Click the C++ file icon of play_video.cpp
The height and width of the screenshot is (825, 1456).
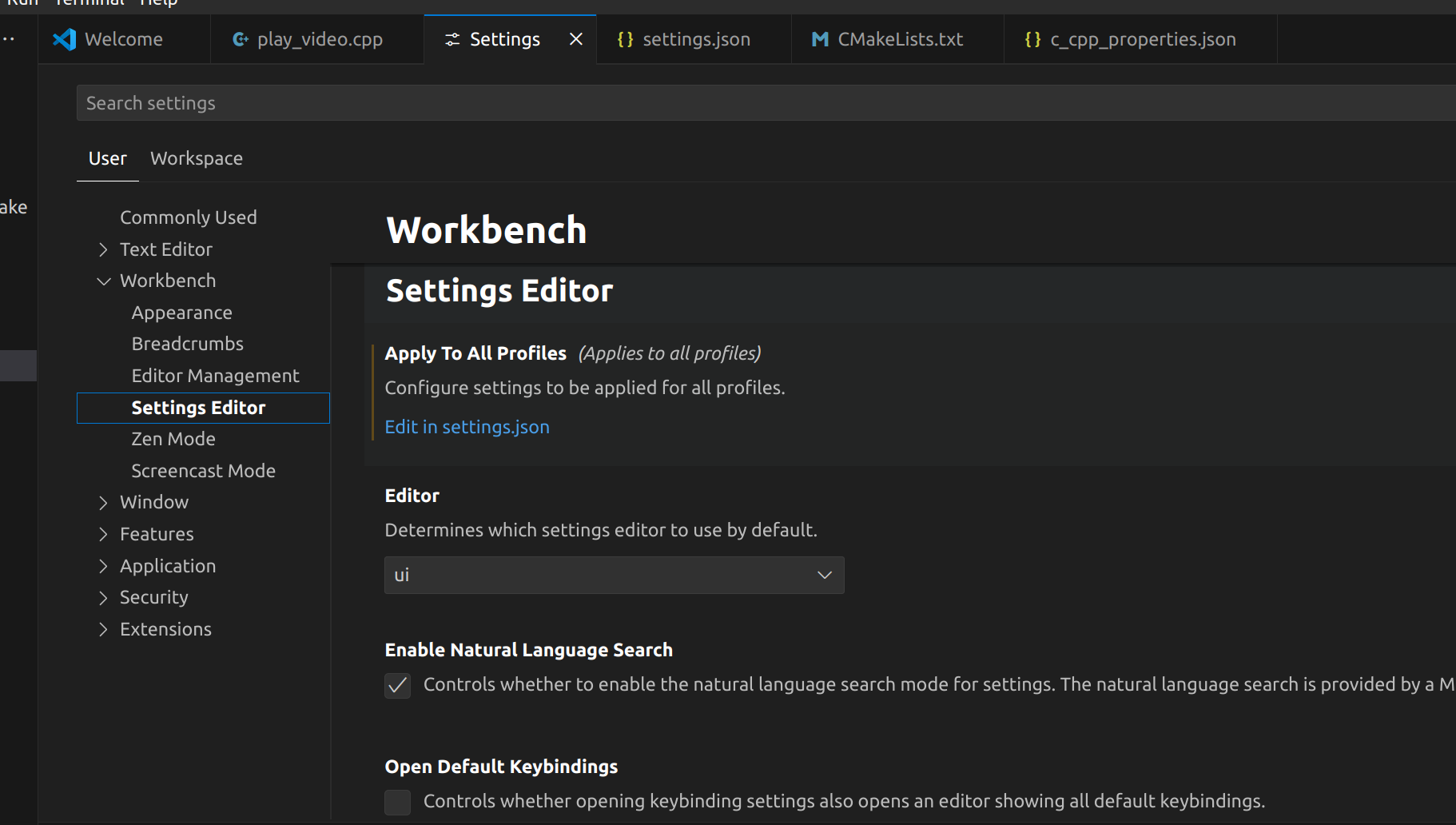pos(240,39)
